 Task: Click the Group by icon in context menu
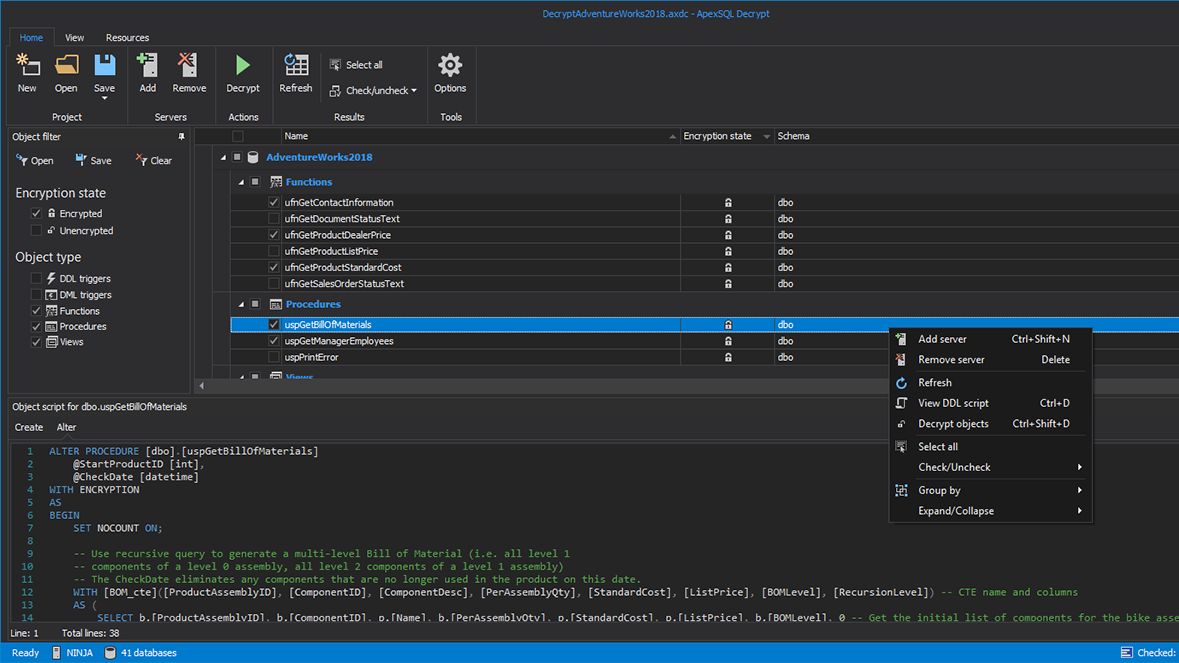901,490
